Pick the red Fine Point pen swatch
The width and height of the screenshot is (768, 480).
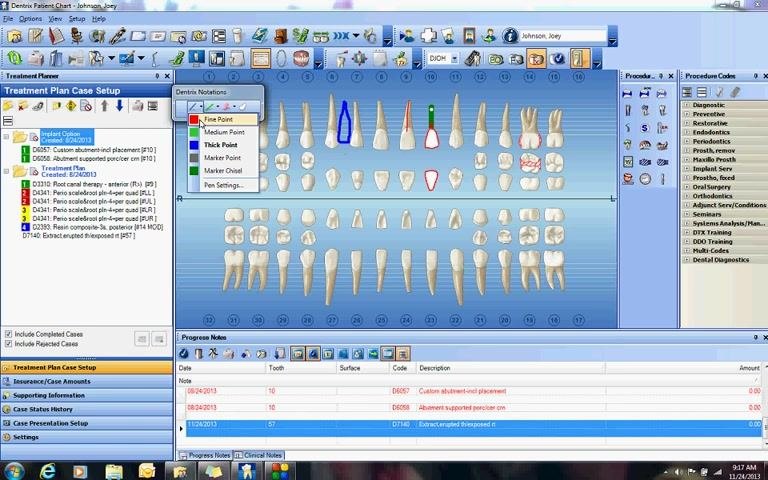194,119
